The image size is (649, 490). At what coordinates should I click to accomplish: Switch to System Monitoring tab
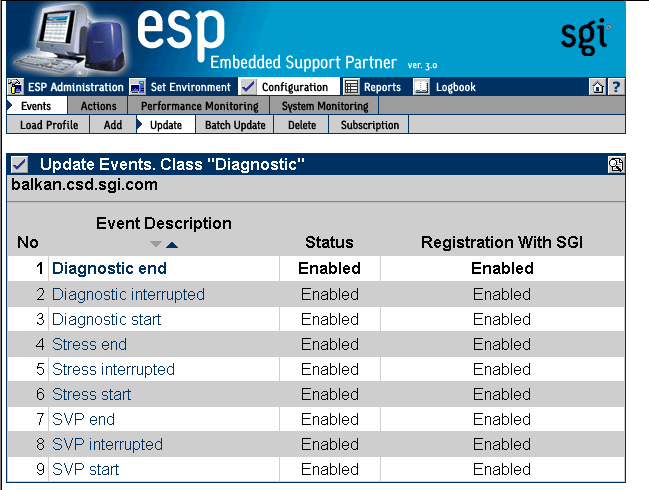coord(325,106)
